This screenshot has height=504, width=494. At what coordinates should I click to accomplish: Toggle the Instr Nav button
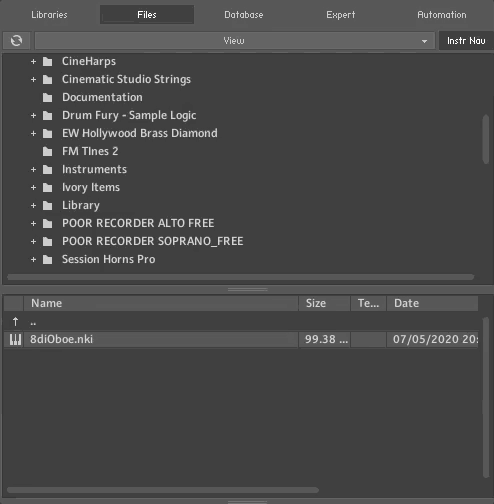coord(466,41)
